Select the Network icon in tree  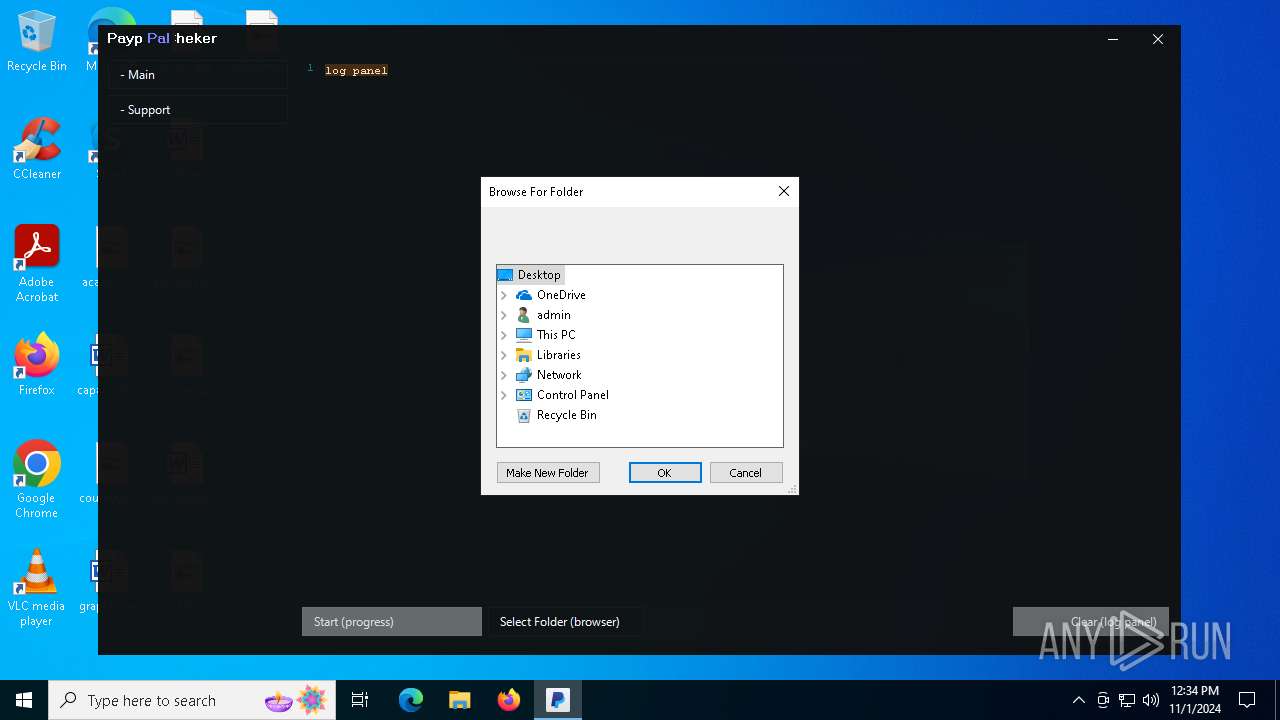(524, 375)
